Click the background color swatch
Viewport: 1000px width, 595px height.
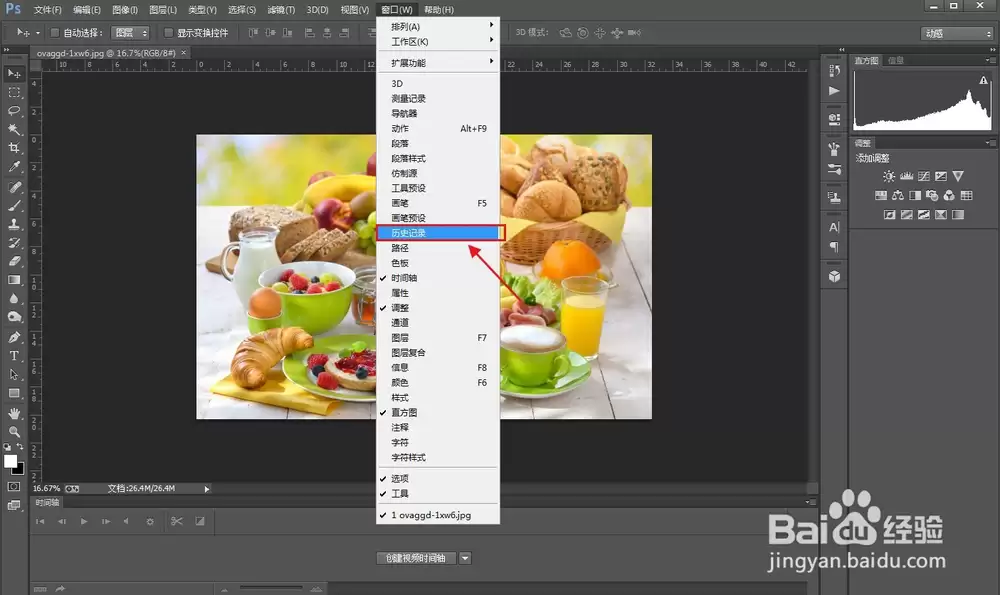click(x=19, y=469)
